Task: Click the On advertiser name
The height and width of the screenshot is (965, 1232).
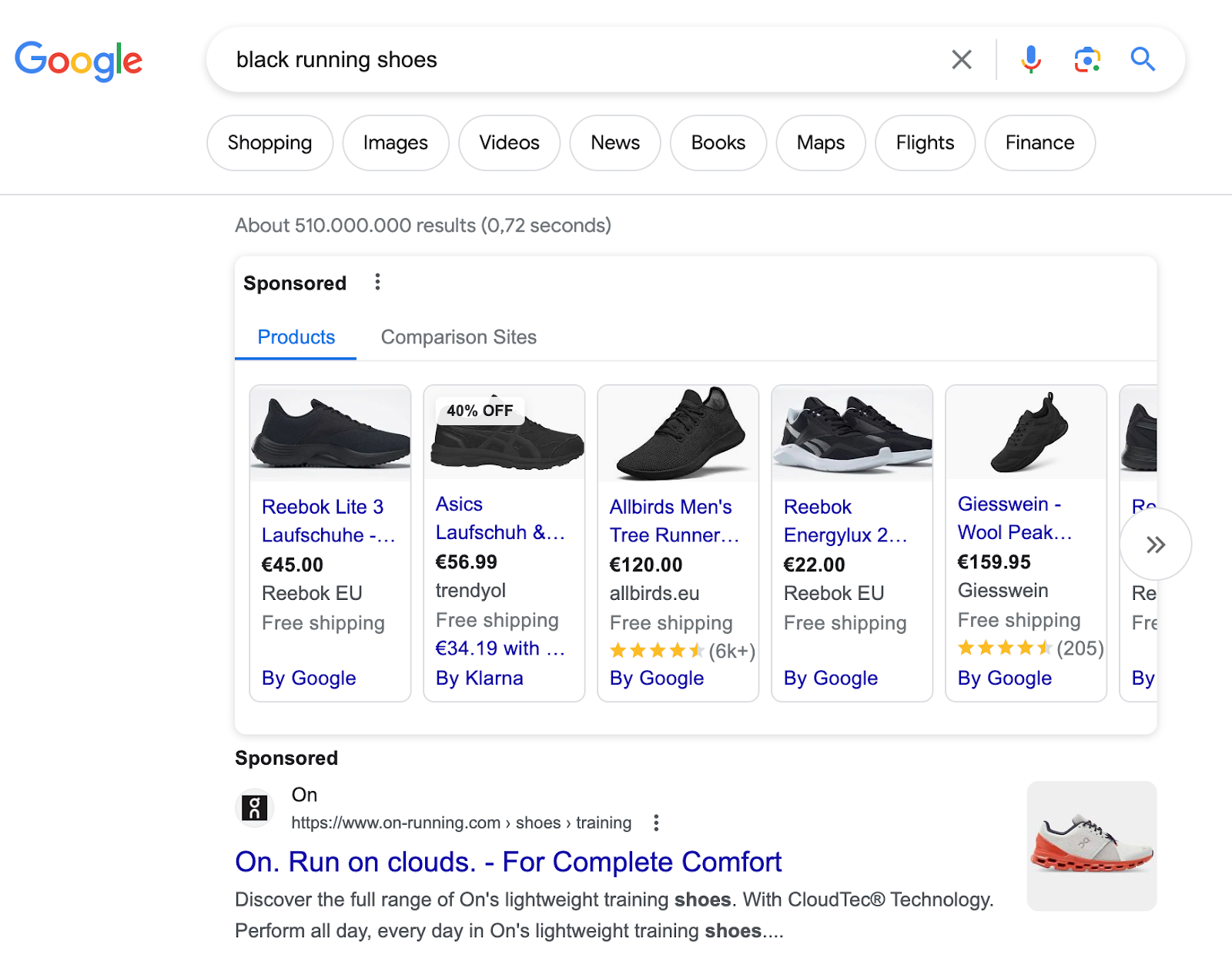Action: click(304, 794)
